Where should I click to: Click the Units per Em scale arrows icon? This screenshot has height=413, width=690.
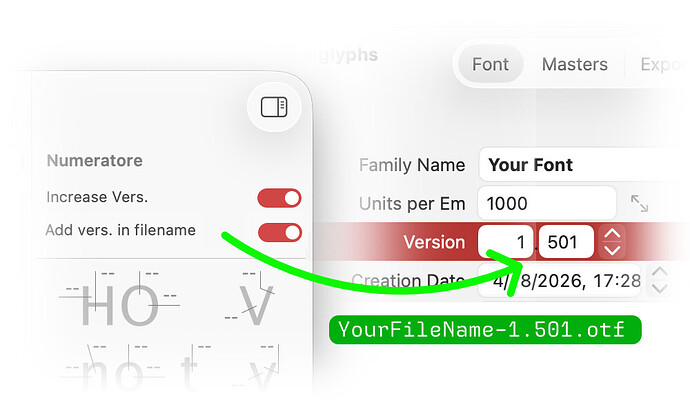coord(639,204)
